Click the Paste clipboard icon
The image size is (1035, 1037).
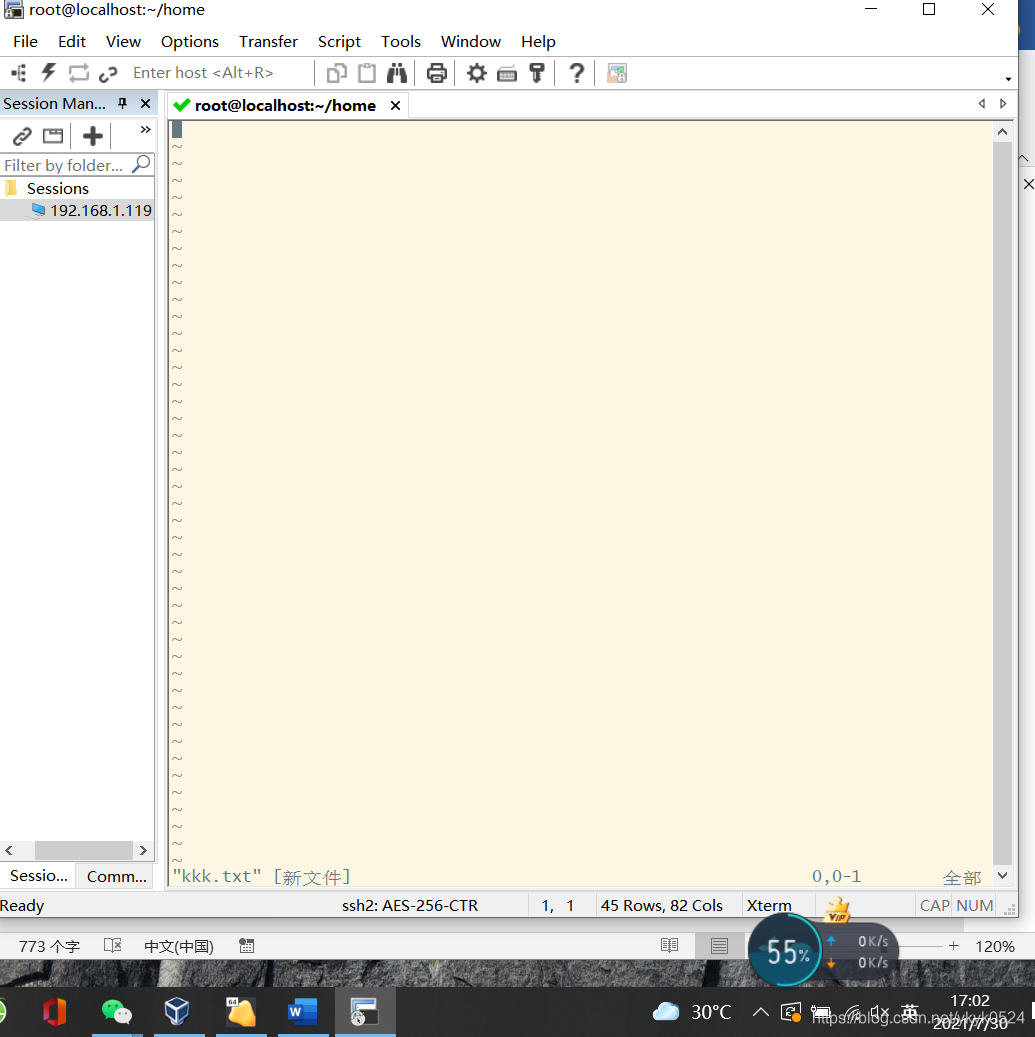point(367,73)
